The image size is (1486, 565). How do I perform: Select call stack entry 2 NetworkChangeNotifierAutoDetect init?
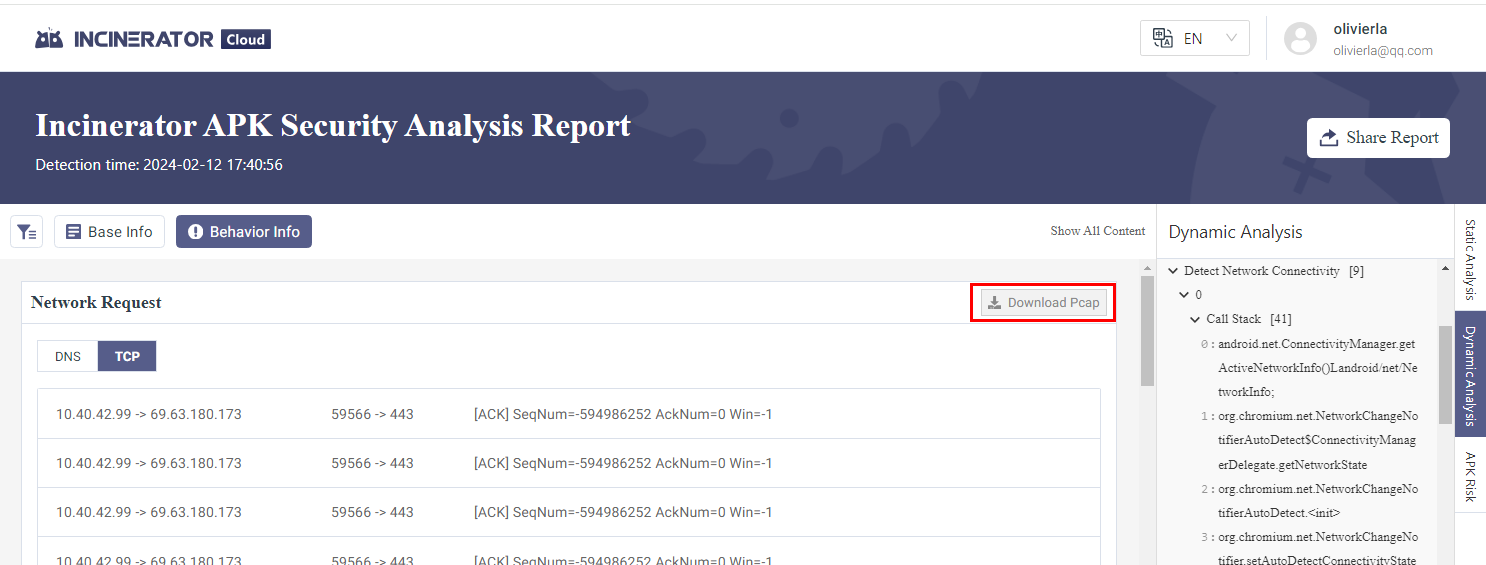click(x=1317, y=501)
